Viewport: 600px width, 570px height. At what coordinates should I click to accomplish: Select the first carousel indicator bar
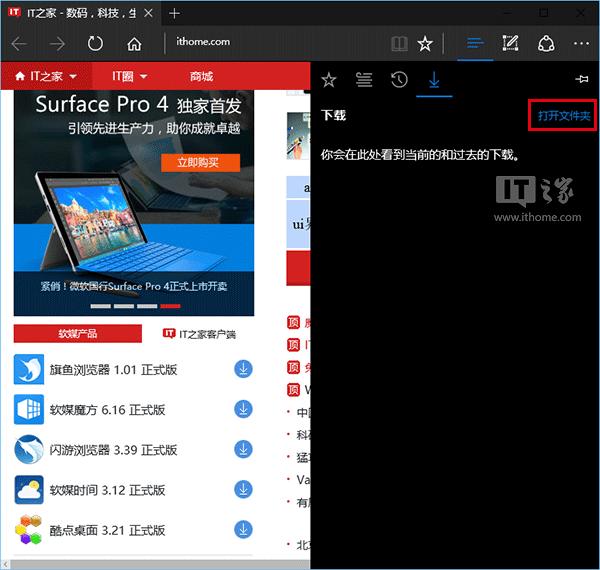pos(101,306)
